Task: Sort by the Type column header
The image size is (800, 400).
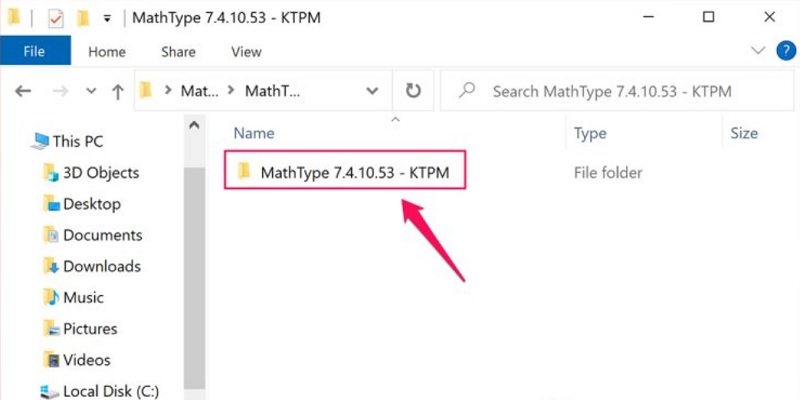Action: click(x=590, y=133)
